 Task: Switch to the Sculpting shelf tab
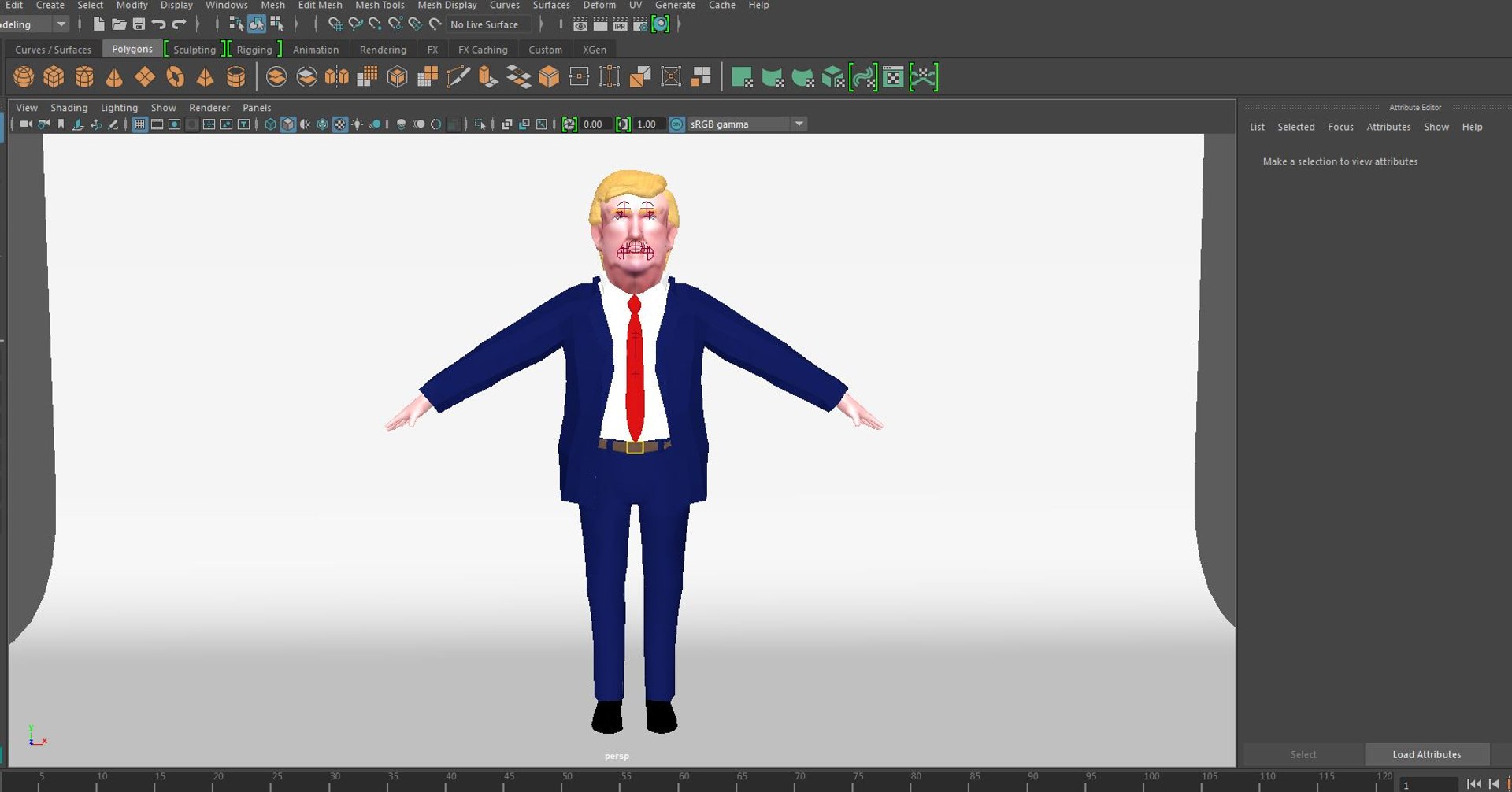tap(195, 50)
